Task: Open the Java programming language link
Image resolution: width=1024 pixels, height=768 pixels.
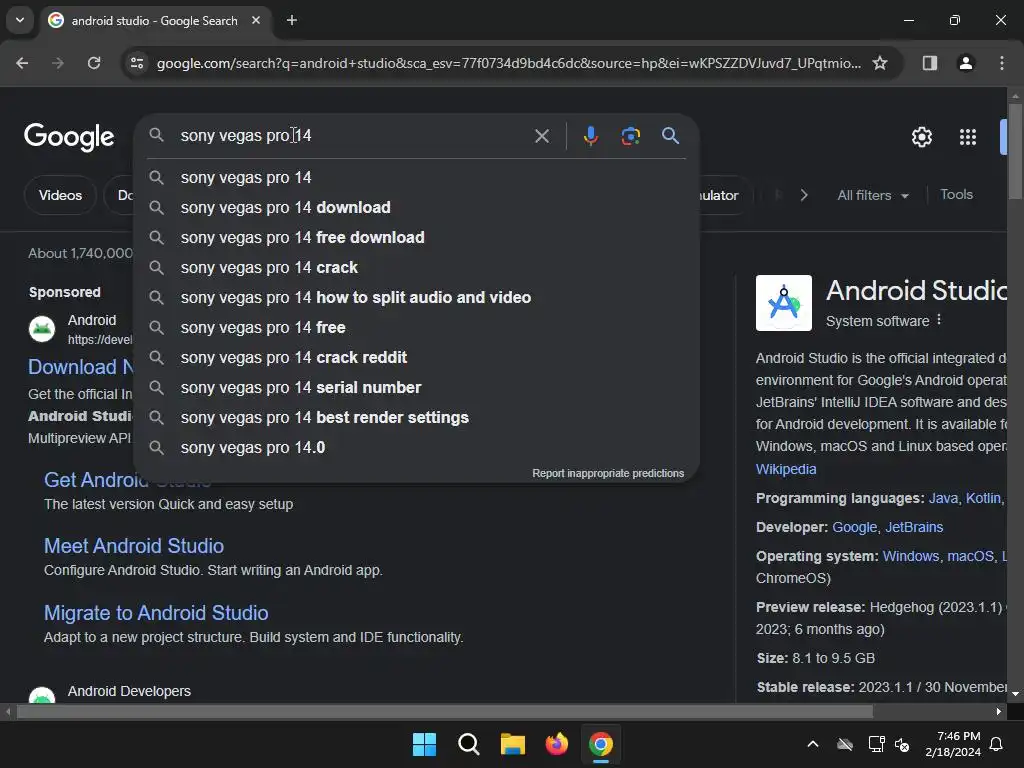Action: (943, 498)
